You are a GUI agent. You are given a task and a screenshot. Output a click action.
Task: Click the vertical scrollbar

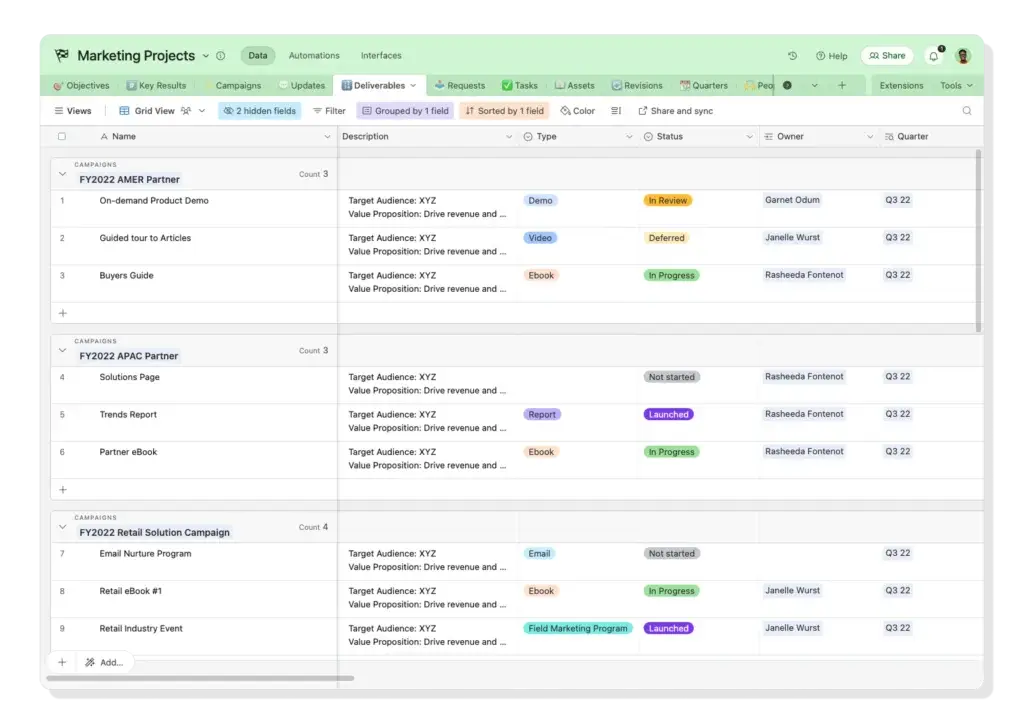pos(978,241)
